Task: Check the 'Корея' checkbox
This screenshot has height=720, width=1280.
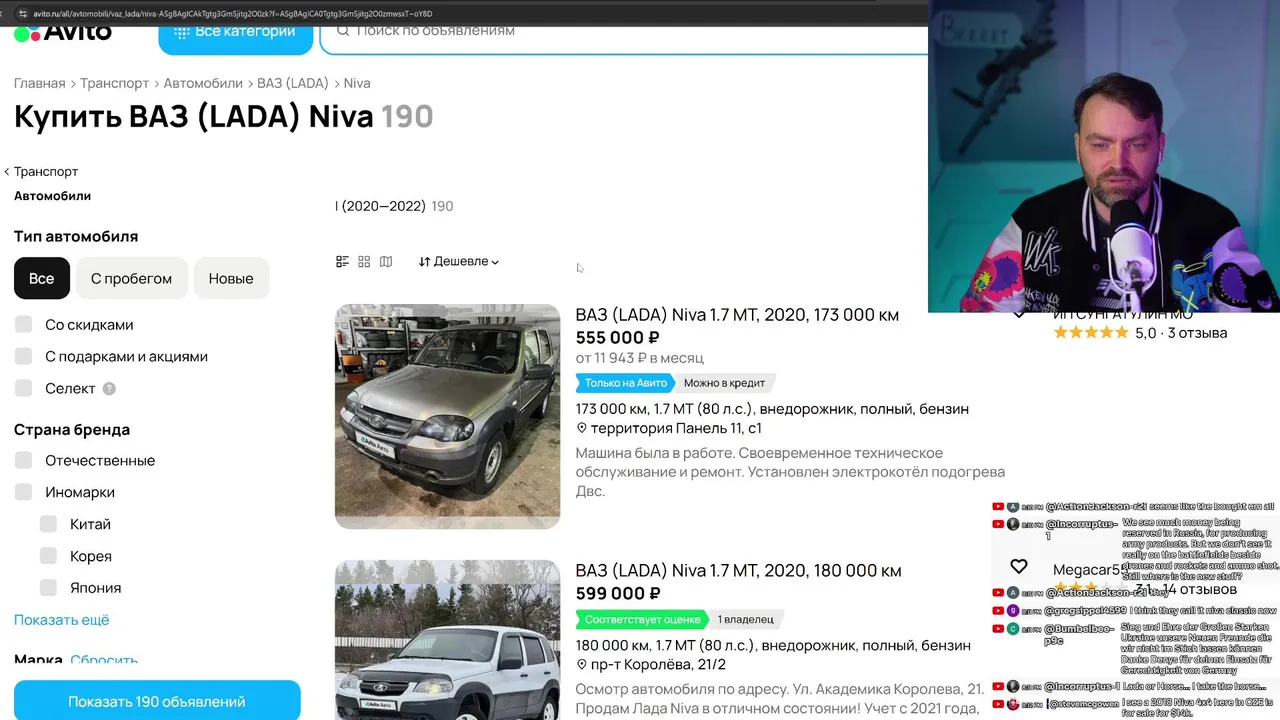Action: pos(48,557)
